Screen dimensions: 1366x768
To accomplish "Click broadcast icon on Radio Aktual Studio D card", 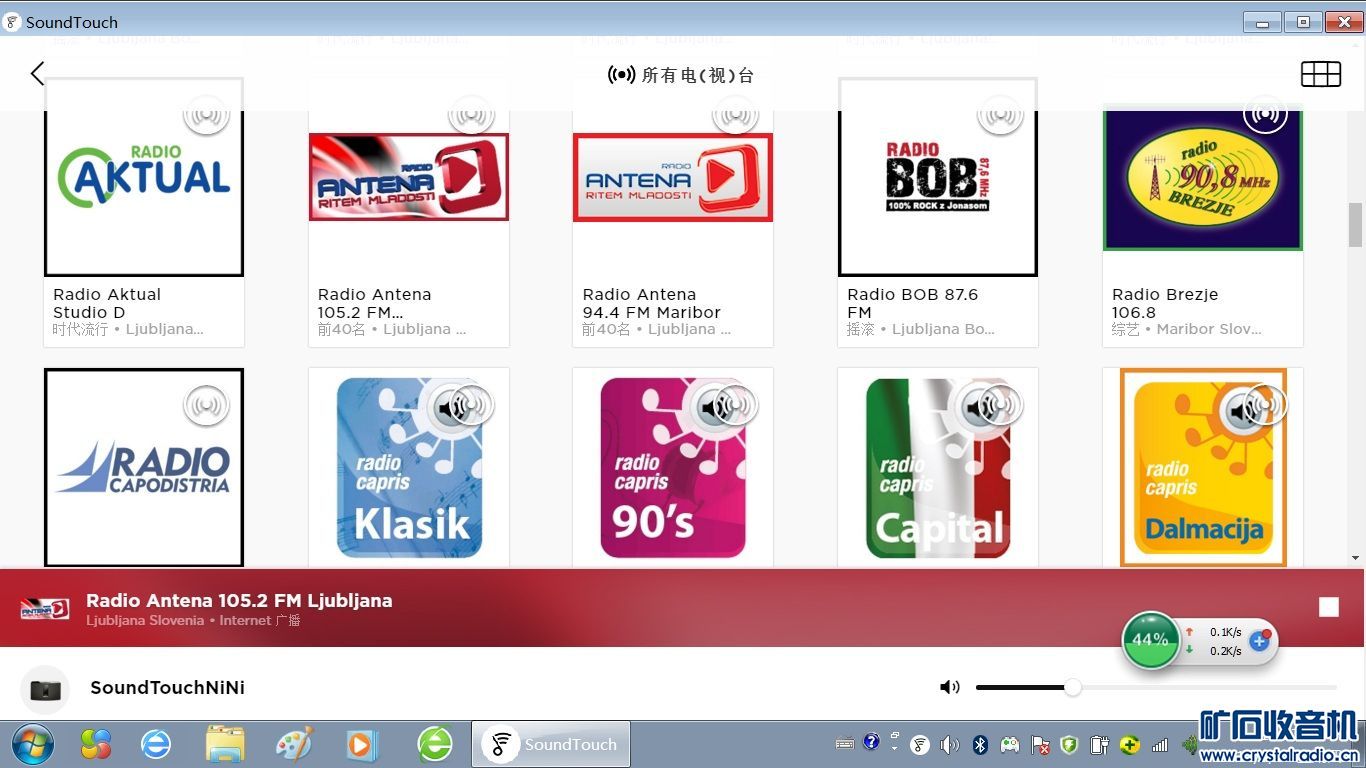I will (x=206, y=115).
